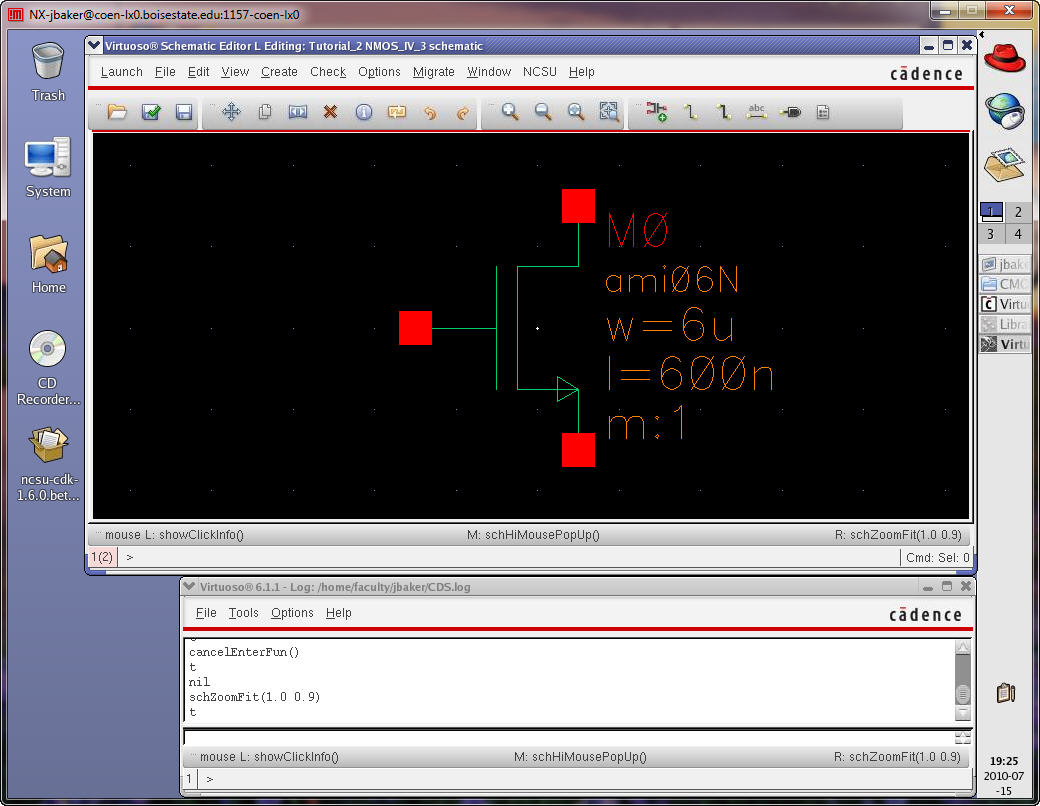The height and width of the screenshot is (806, 1040).
Task: Click the Undo arrow icon
Action: coord(430,113)
